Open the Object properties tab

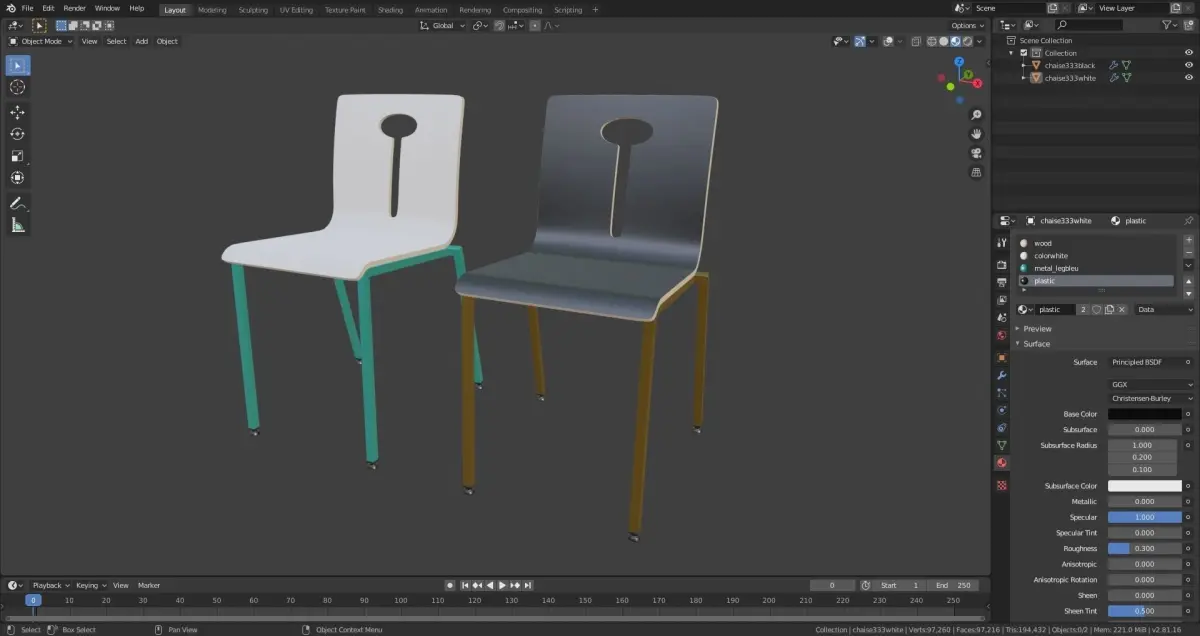tap(1001, 357)
